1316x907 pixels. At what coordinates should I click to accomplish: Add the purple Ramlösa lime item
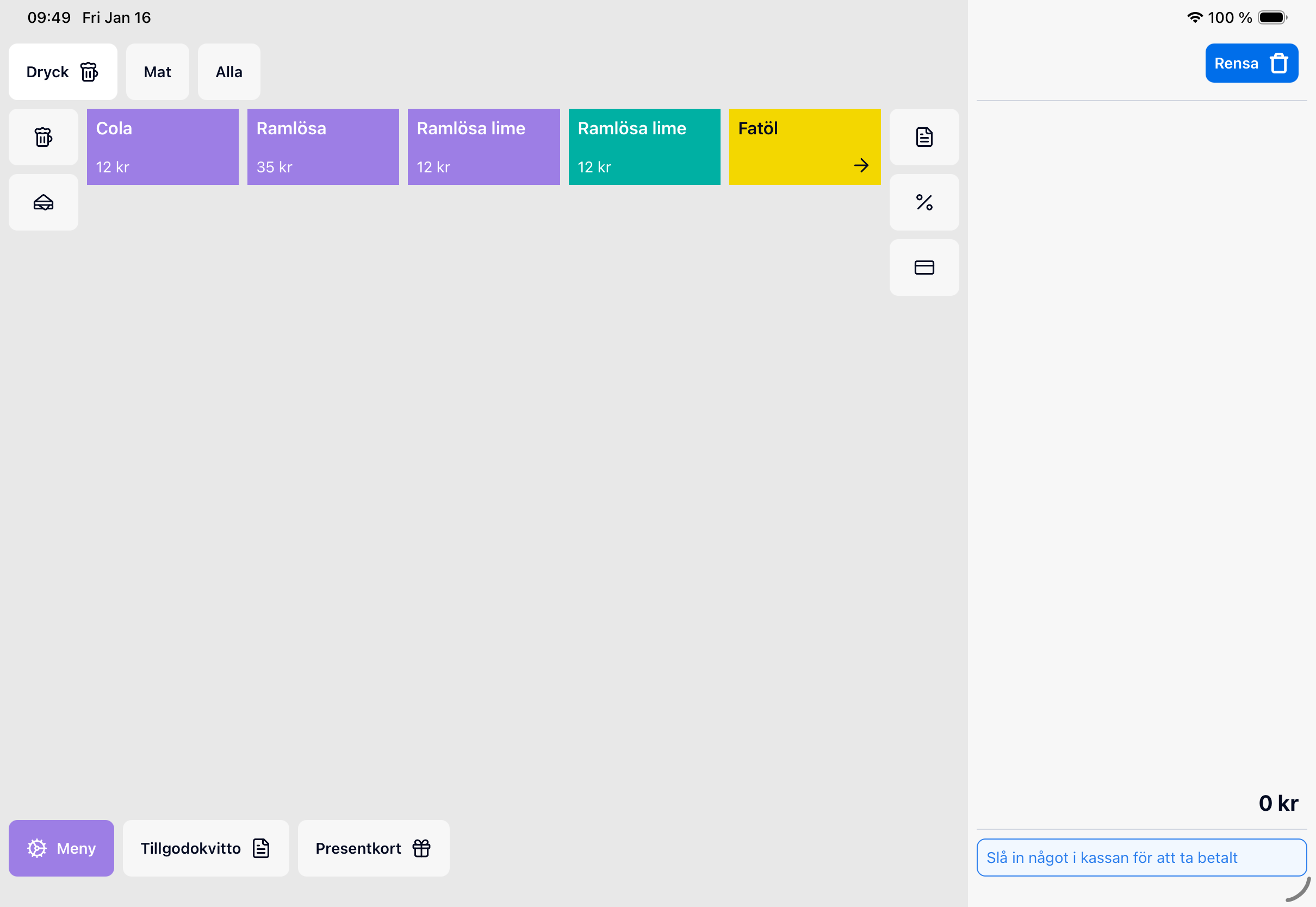point(483,147)
